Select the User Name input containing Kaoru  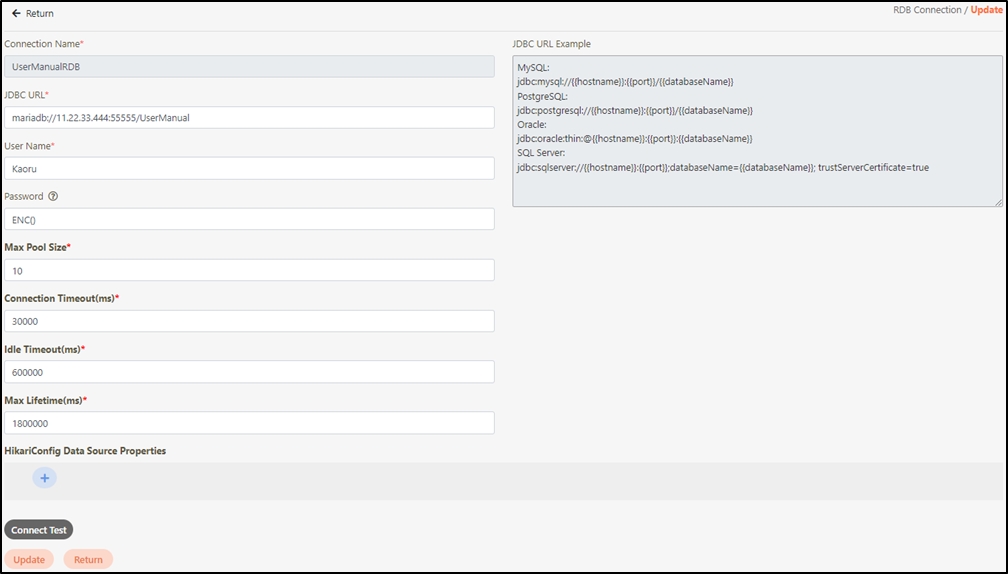249,168
